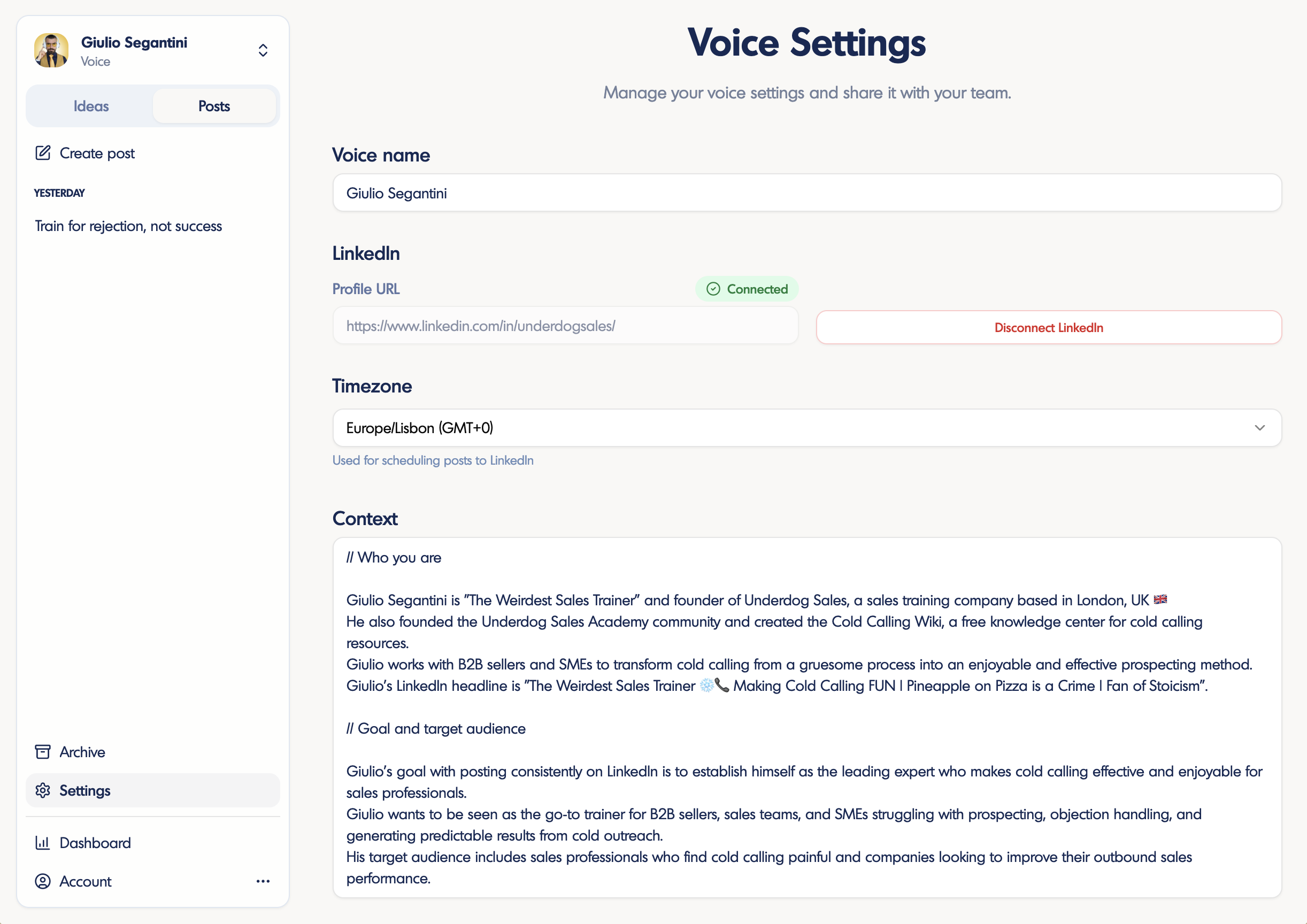This screenshot has width=1307, height=924.
Task: Click the Account user circle icon
Action: click(x=43, y=881)
